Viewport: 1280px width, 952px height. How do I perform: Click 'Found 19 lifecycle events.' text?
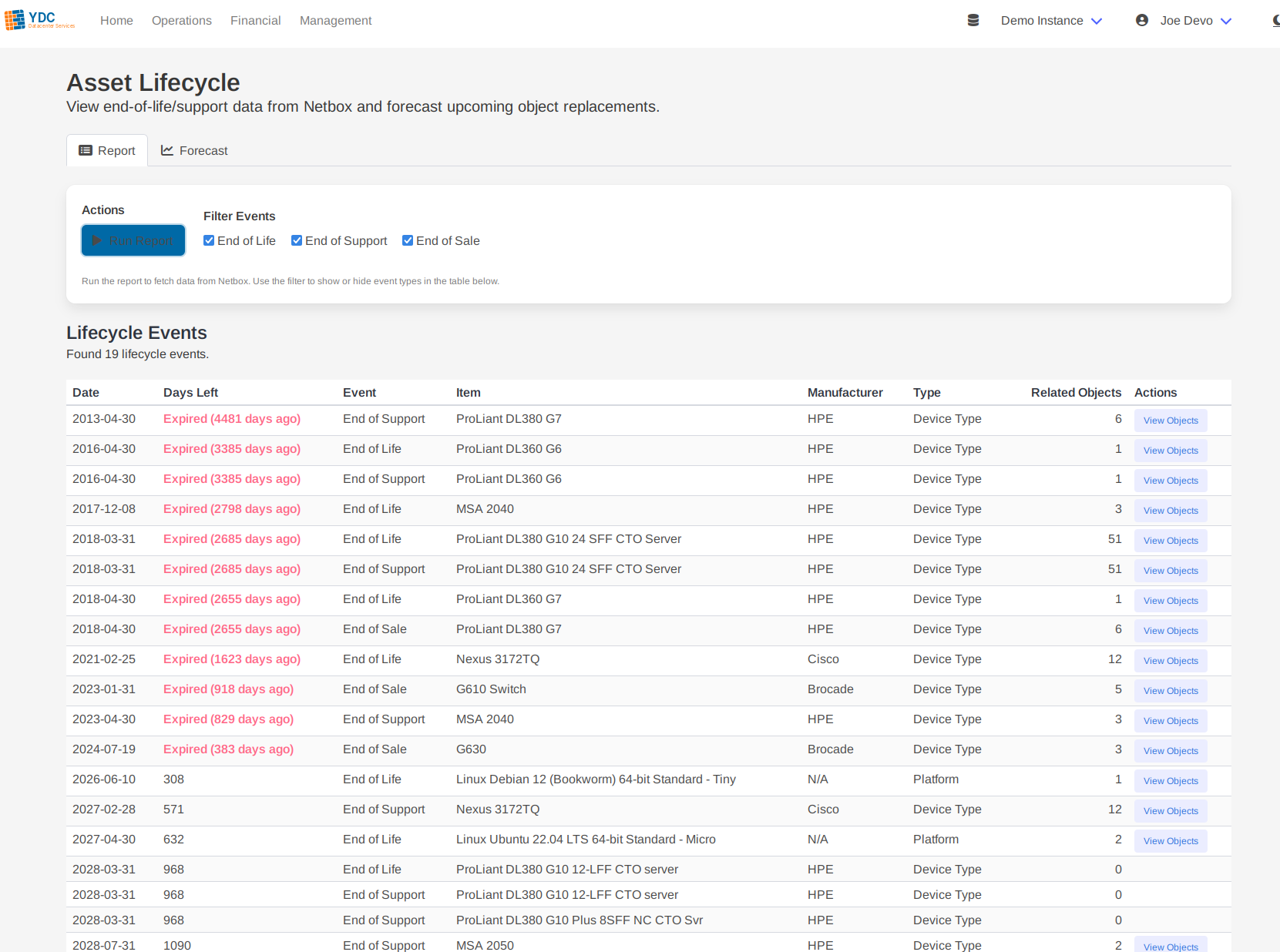[x=137, y=354]
